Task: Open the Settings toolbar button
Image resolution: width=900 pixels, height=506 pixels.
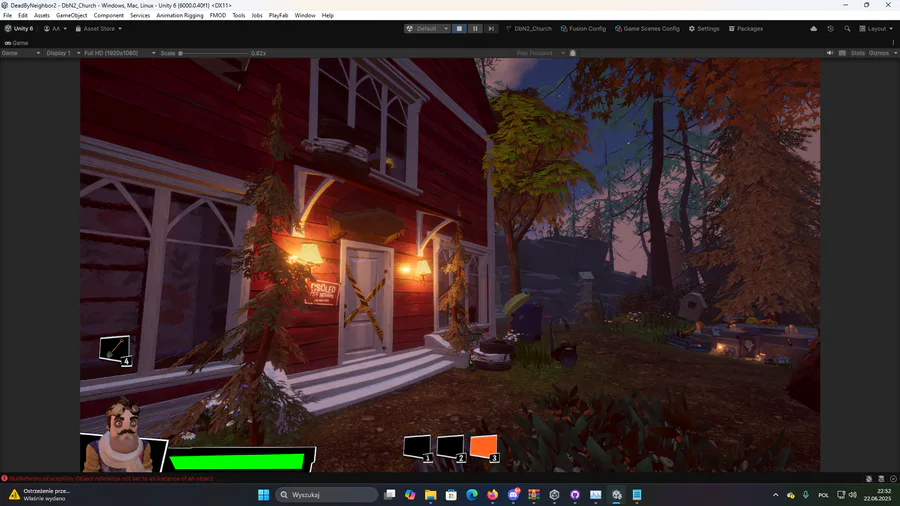Action: [x=704, y=29]
